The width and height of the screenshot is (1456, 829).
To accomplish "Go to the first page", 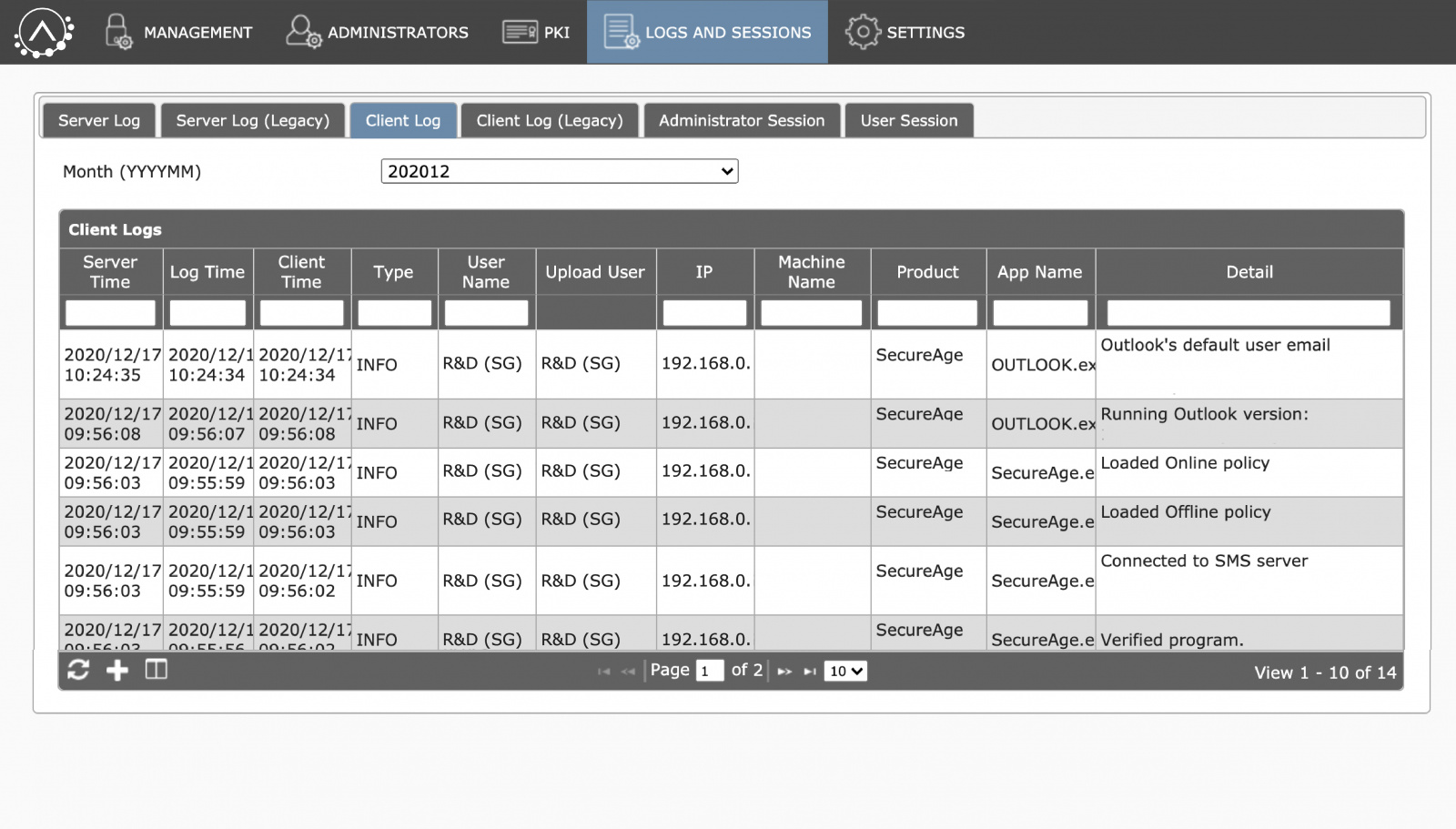I will 603,672.
